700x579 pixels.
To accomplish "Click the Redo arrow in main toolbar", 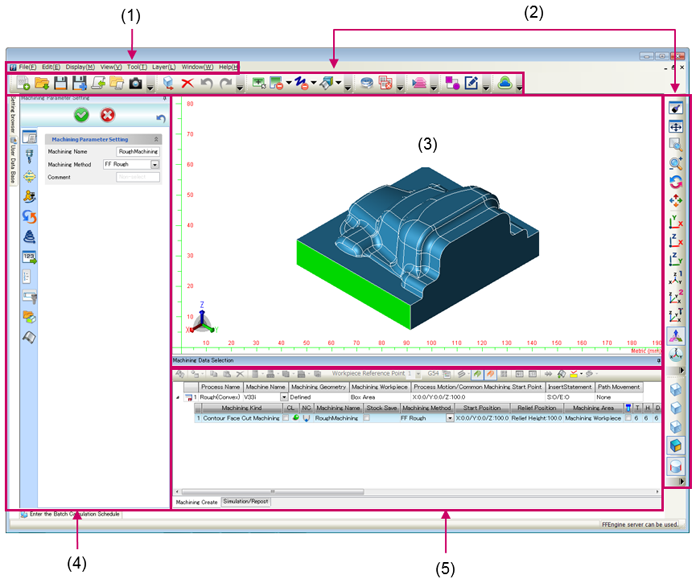I will 226,83.
